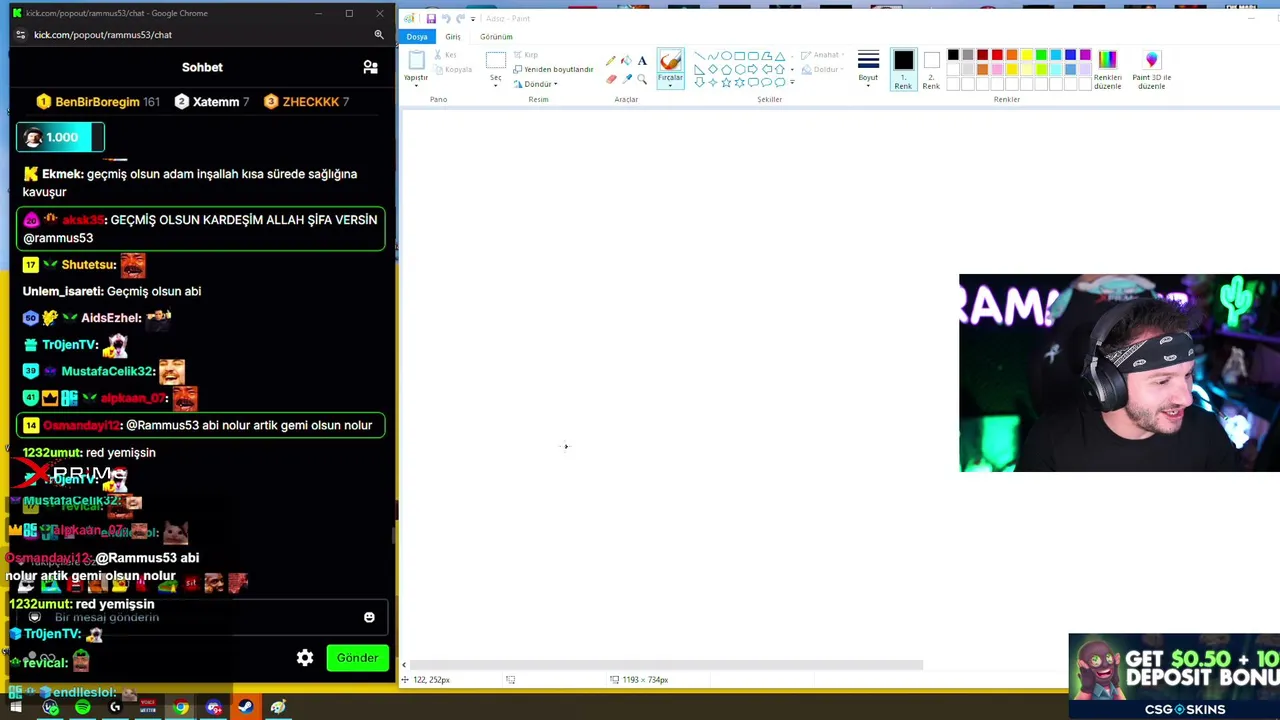Screen dimensions: 1280x720
Task: Expand the shapes gallery more arrow
Action: coord(792,82)
